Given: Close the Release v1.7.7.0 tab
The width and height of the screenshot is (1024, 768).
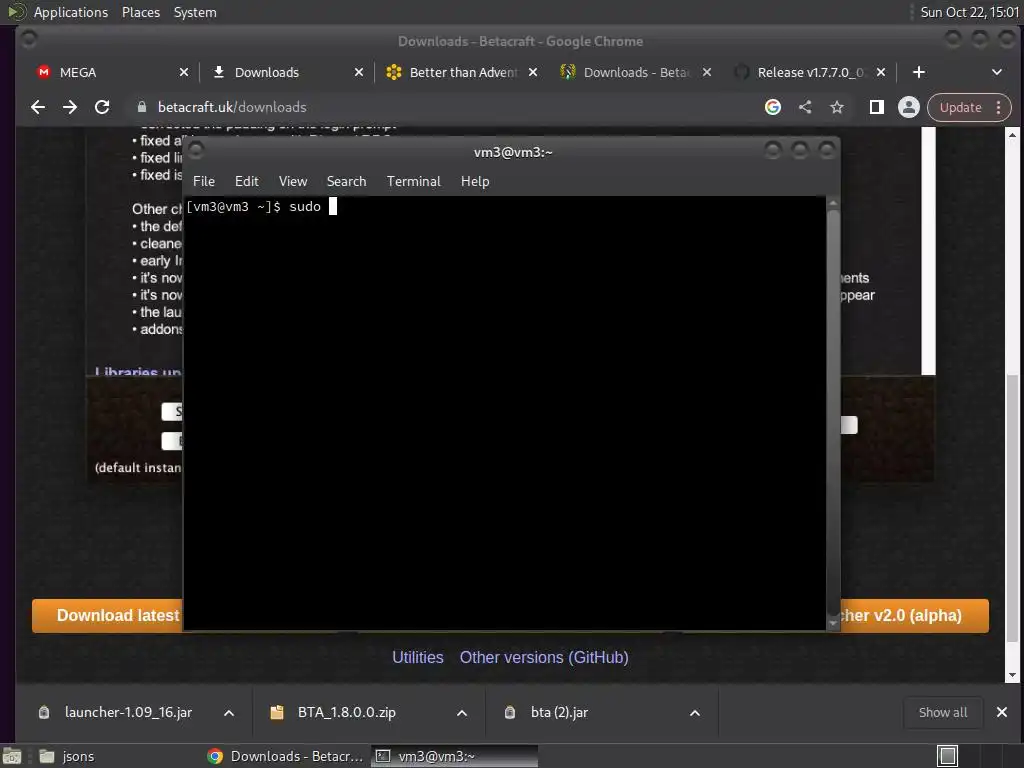Looking at the screenshot, I should (x=881, y=72).
